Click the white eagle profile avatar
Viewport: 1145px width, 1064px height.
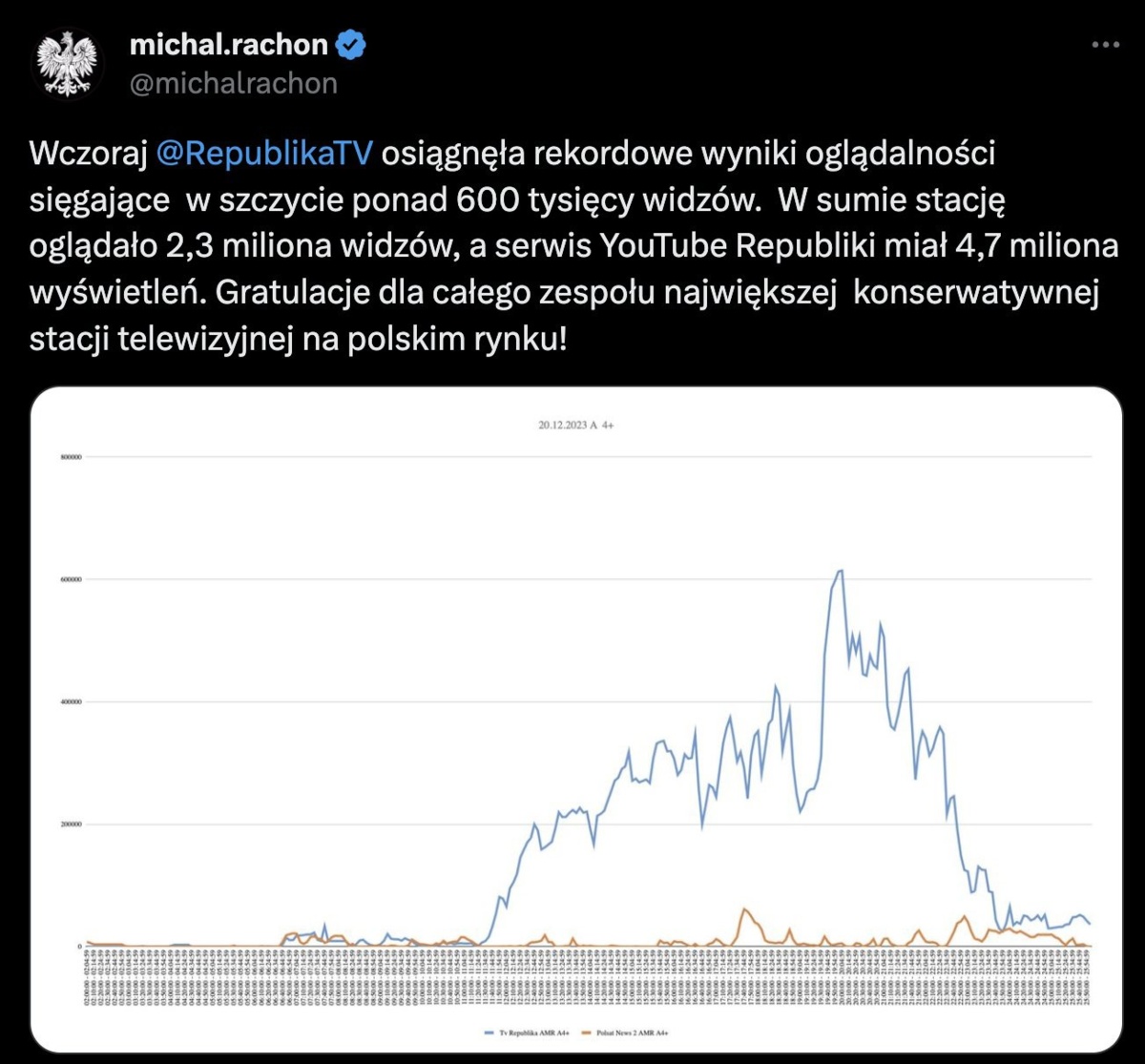click(67, 64)
